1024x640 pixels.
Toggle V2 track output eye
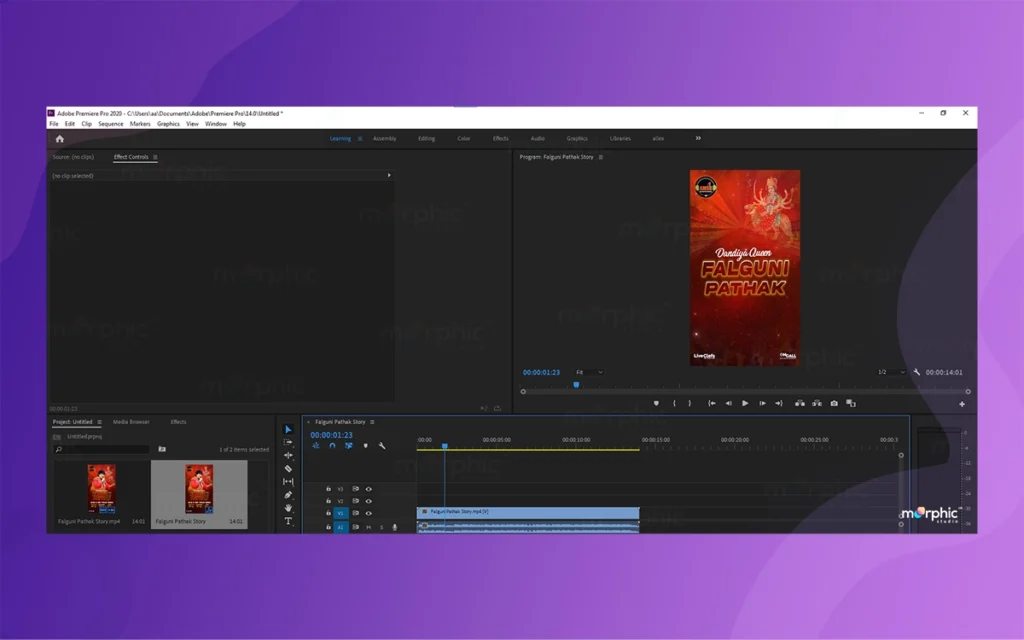click(368, 502)
